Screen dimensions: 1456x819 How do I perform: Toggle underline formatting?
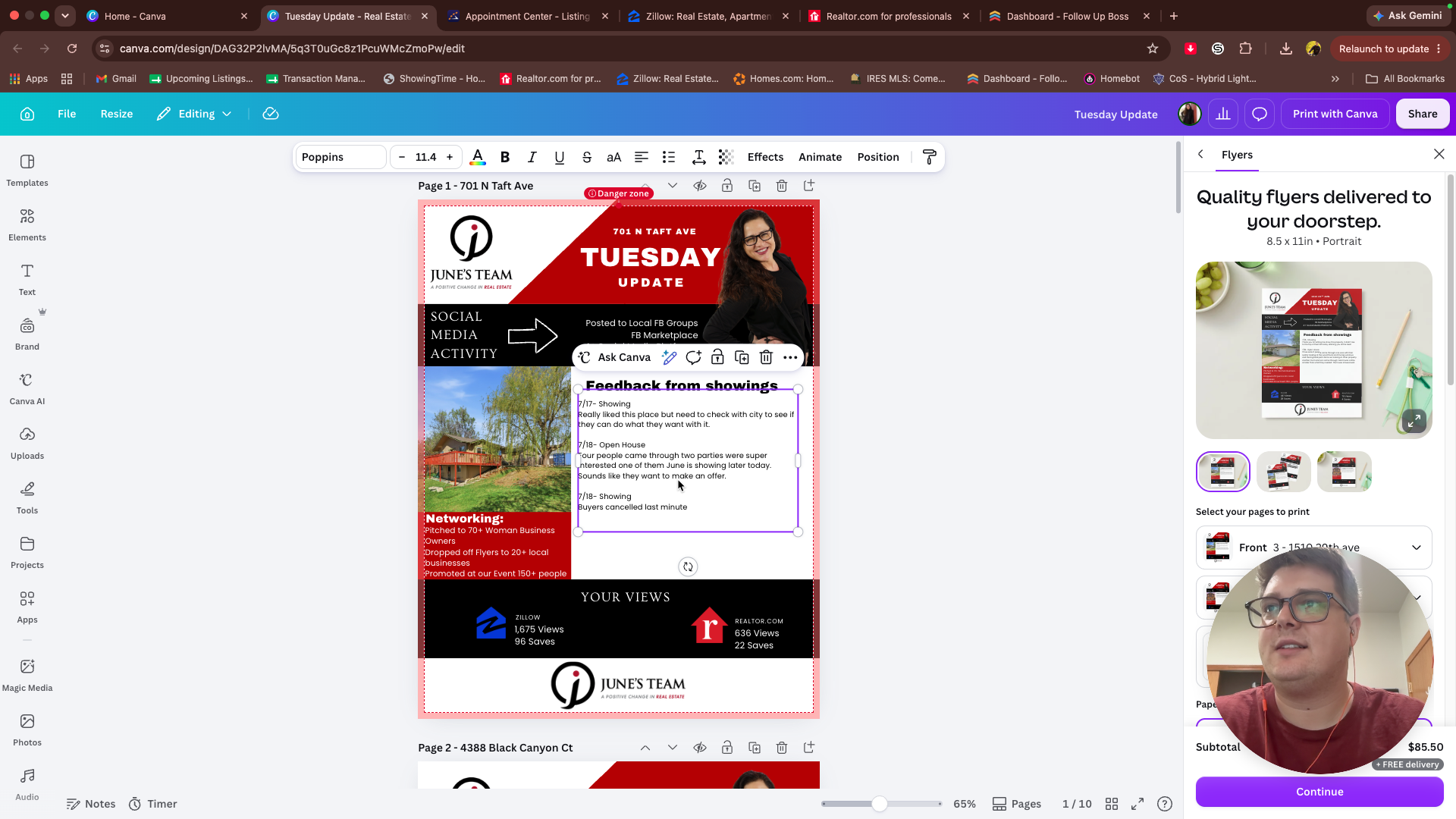[560, 157]
